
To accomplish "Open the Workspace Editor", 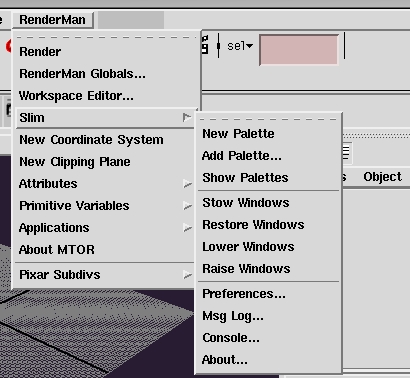I will tap(105, 96).
